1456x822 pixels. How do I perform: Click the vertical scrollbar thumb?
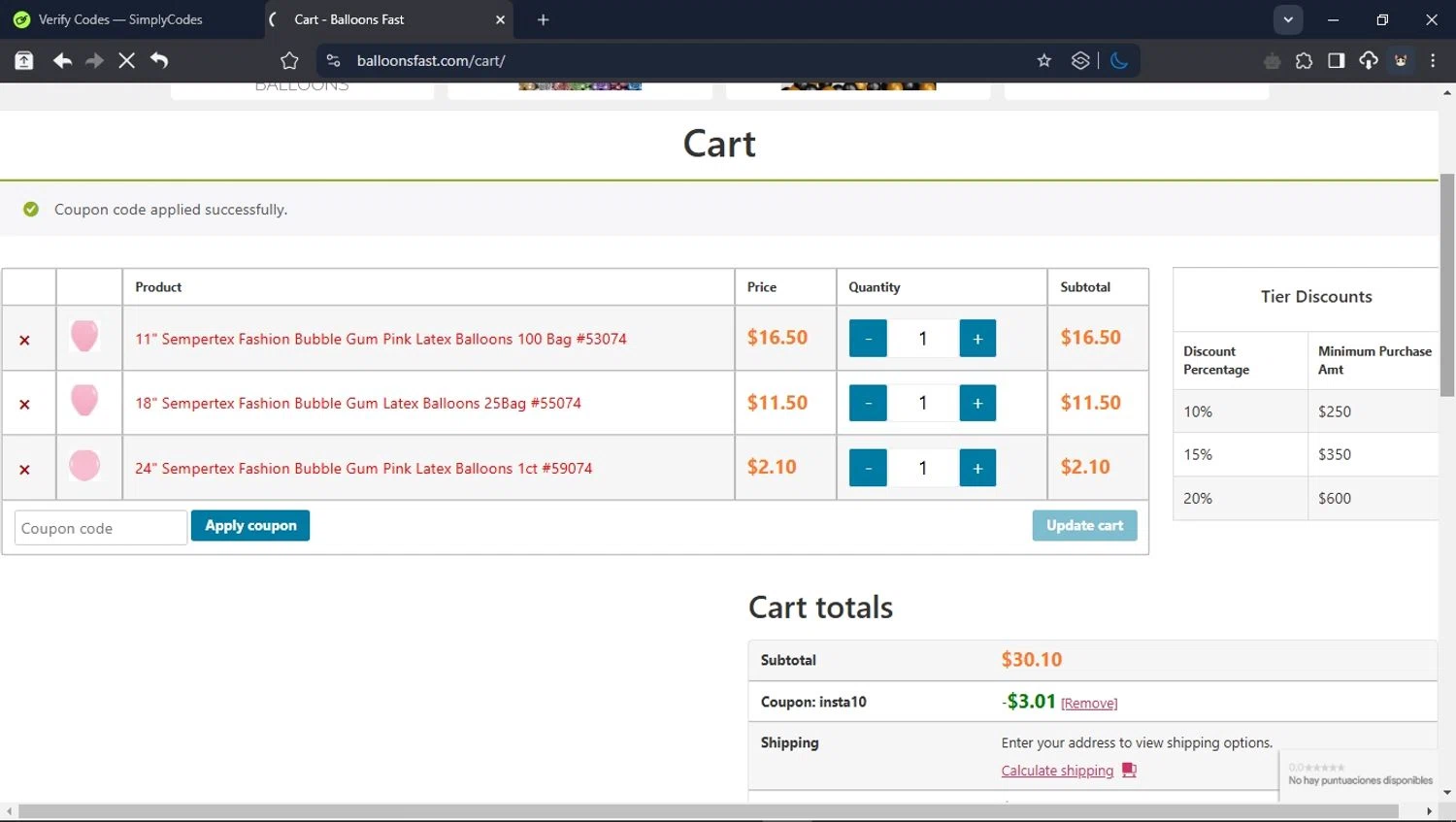click(x=1447, y=284)
